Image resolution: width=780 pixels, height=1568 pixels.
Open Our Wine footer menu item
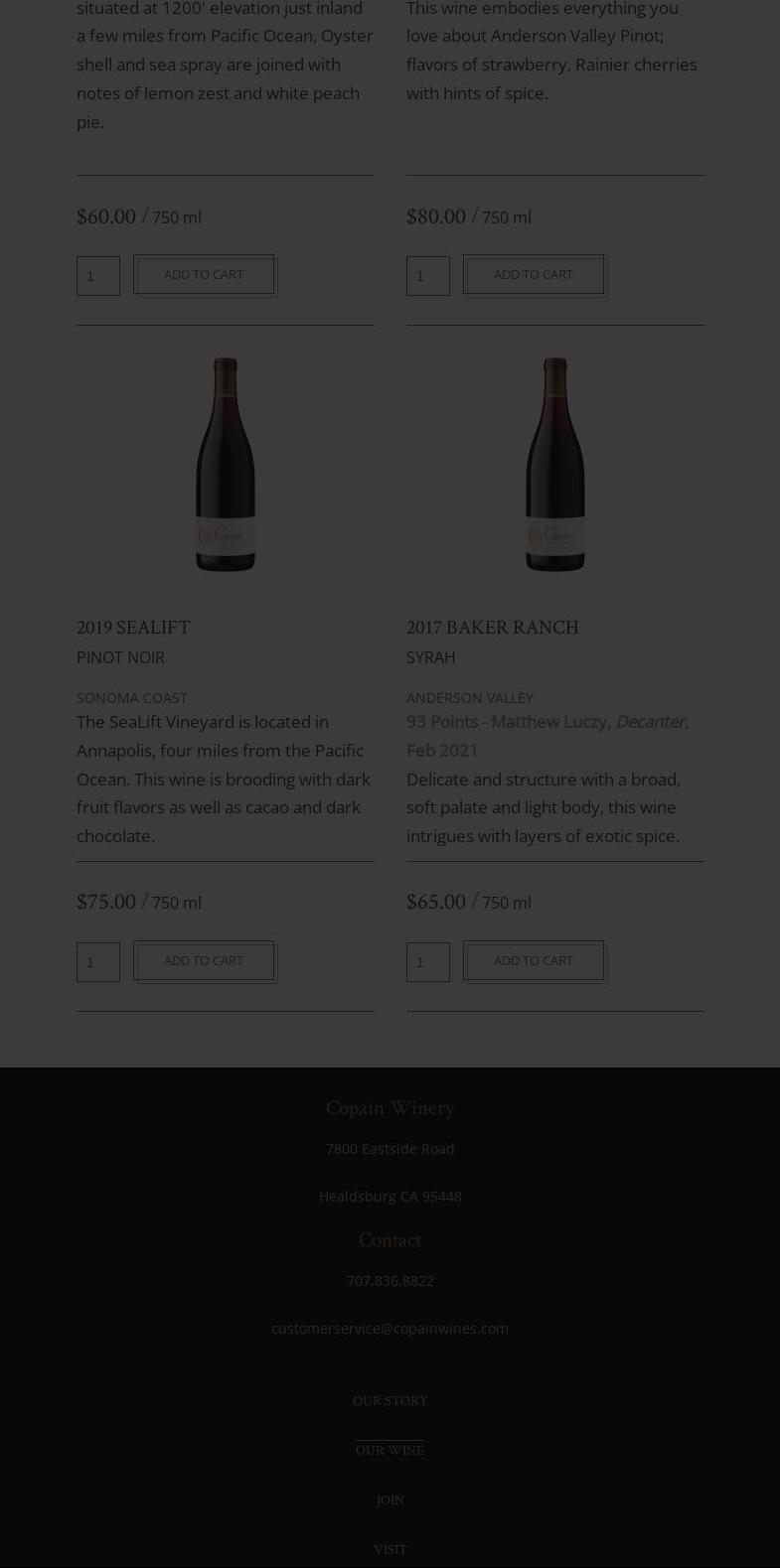pyautogui.click(x=390, y=1451)
